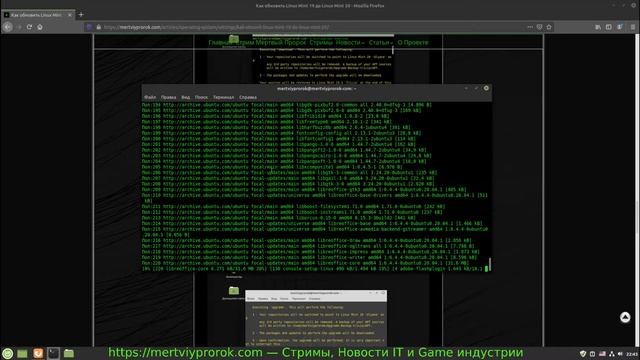Click the Pocket save icon
The height and width of the screenshot is (360, 640).
pyautogui.click(x=539, y=27)
